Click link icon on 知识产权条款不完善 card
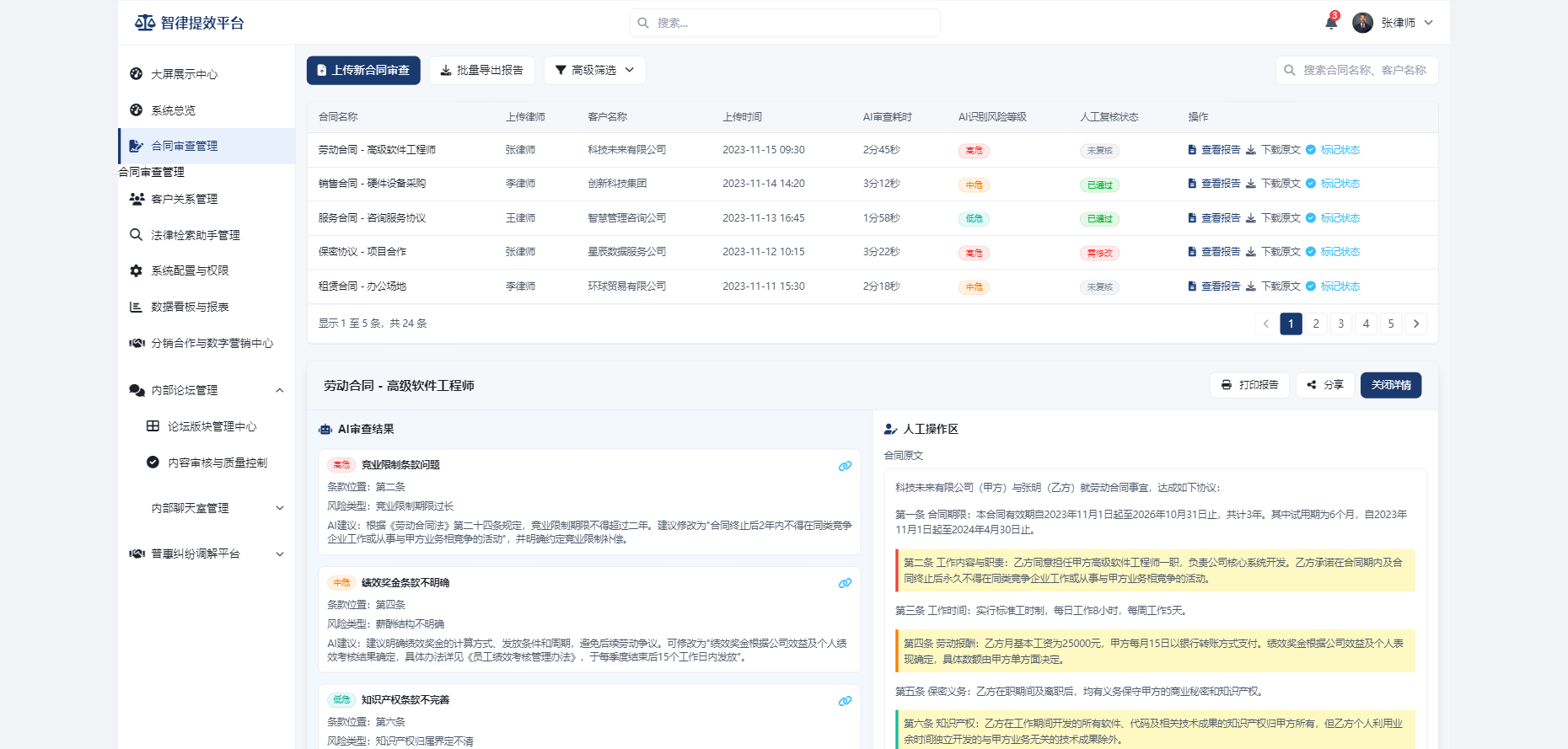 point(845,701)
